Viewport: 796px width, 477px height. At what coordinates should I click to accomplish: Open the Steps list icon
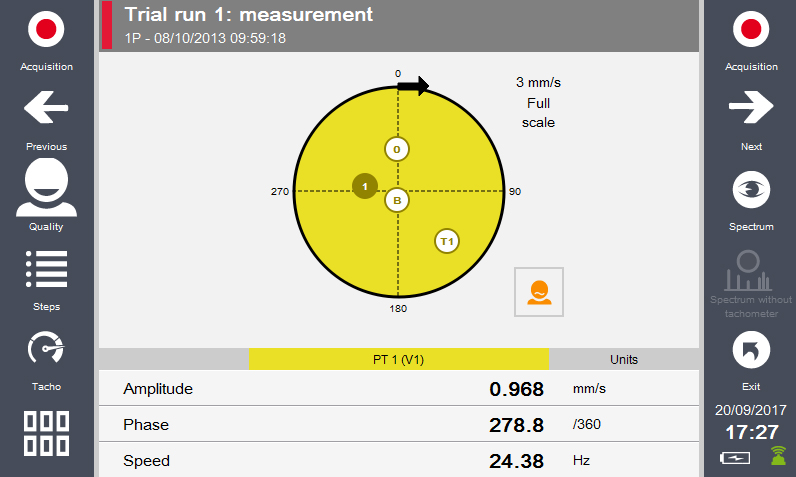(x=46, y=268)
